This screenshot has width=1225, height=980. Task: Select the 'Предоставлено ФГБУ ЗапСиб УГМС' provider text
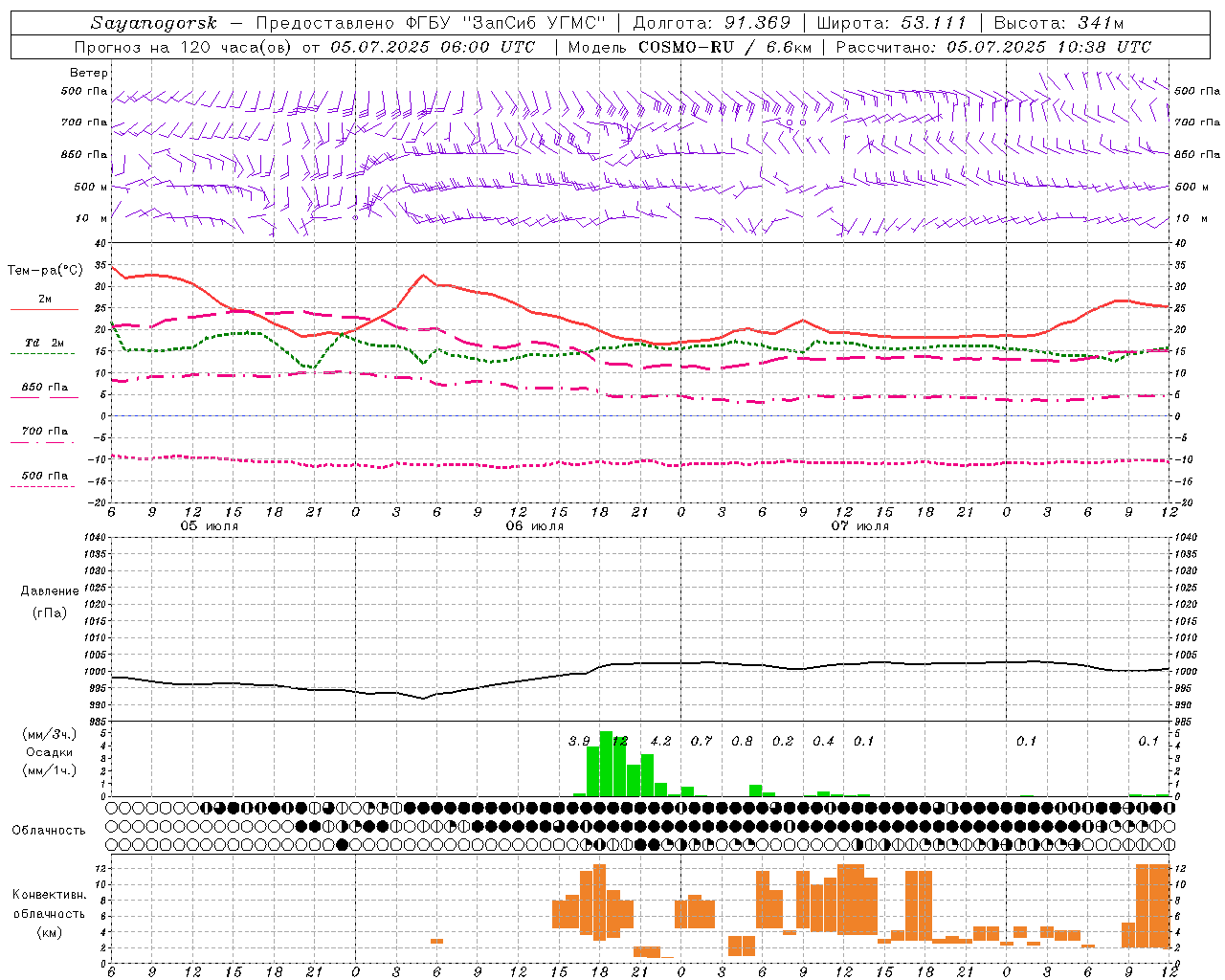[432, 23]
